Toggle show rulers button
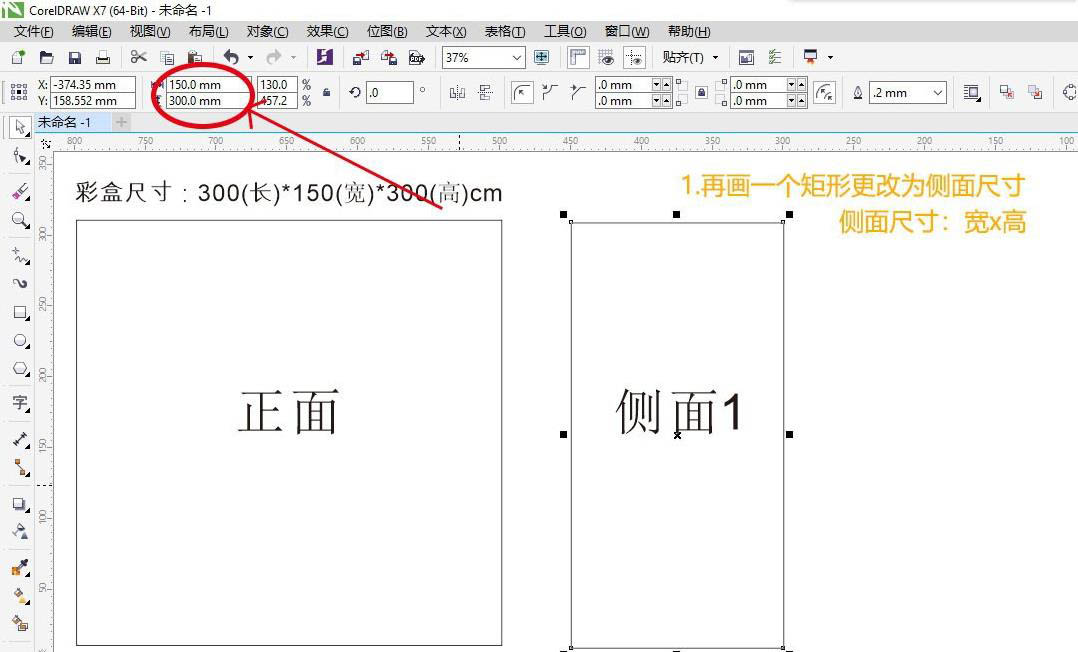The image size is (1078, 652). pyautogui.click(x=577, y=58)
